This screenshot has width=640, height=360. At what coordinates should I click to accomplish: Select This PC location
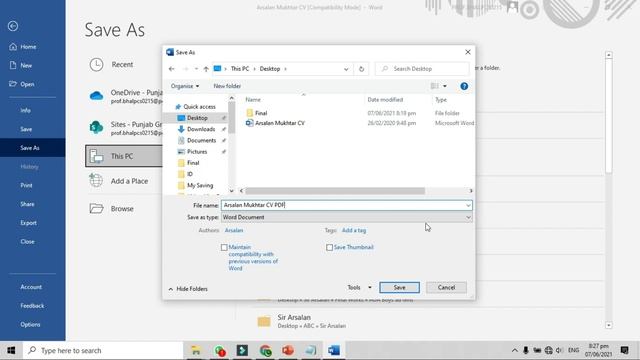[x=124, y=156]
